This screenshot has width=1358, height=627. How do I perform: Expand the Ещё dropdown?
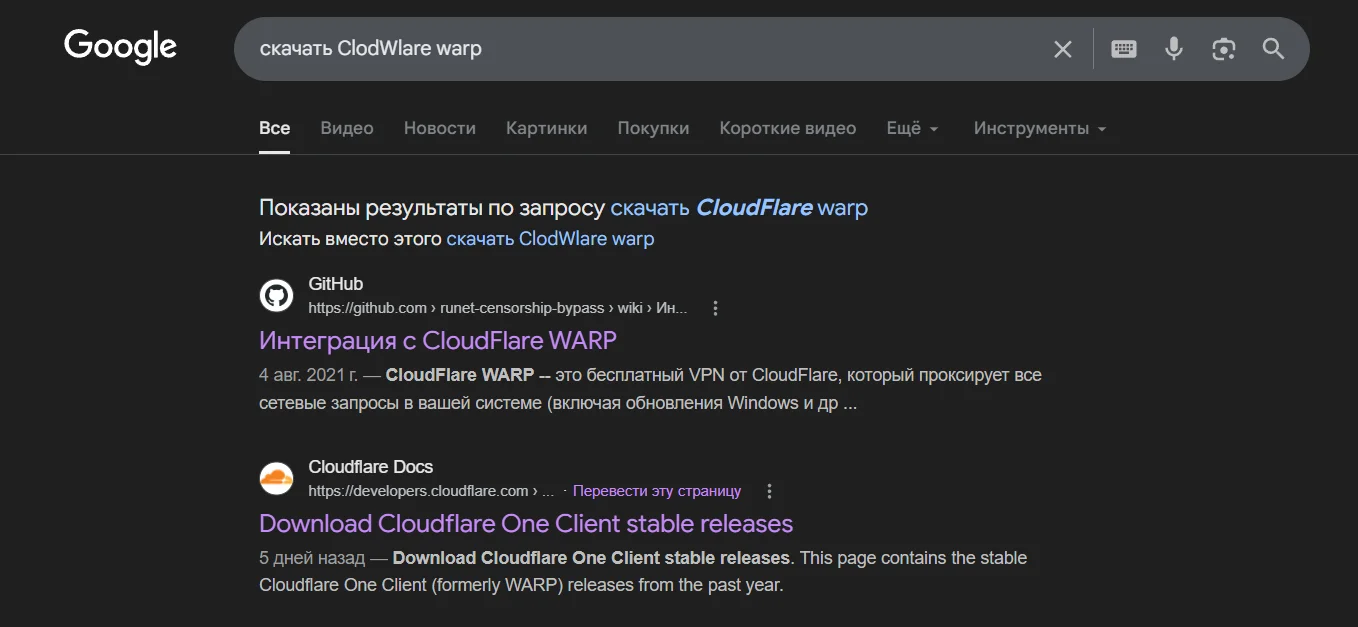(x=912, y=129)
